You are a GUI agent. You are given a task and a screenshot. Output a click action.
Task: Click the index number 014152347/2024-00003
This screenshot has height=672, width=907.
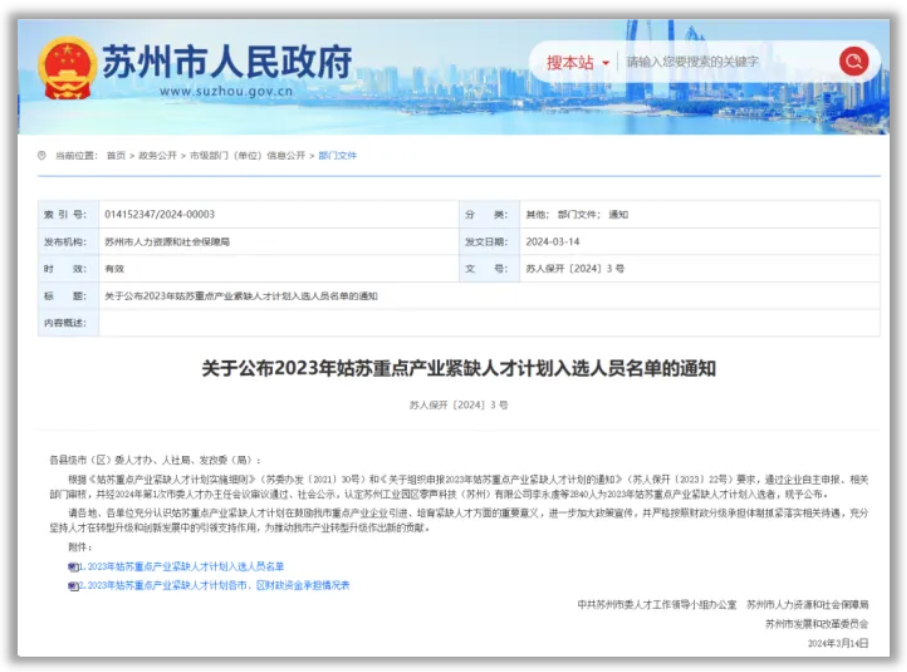pyautogui.click(x=159, y=214)
